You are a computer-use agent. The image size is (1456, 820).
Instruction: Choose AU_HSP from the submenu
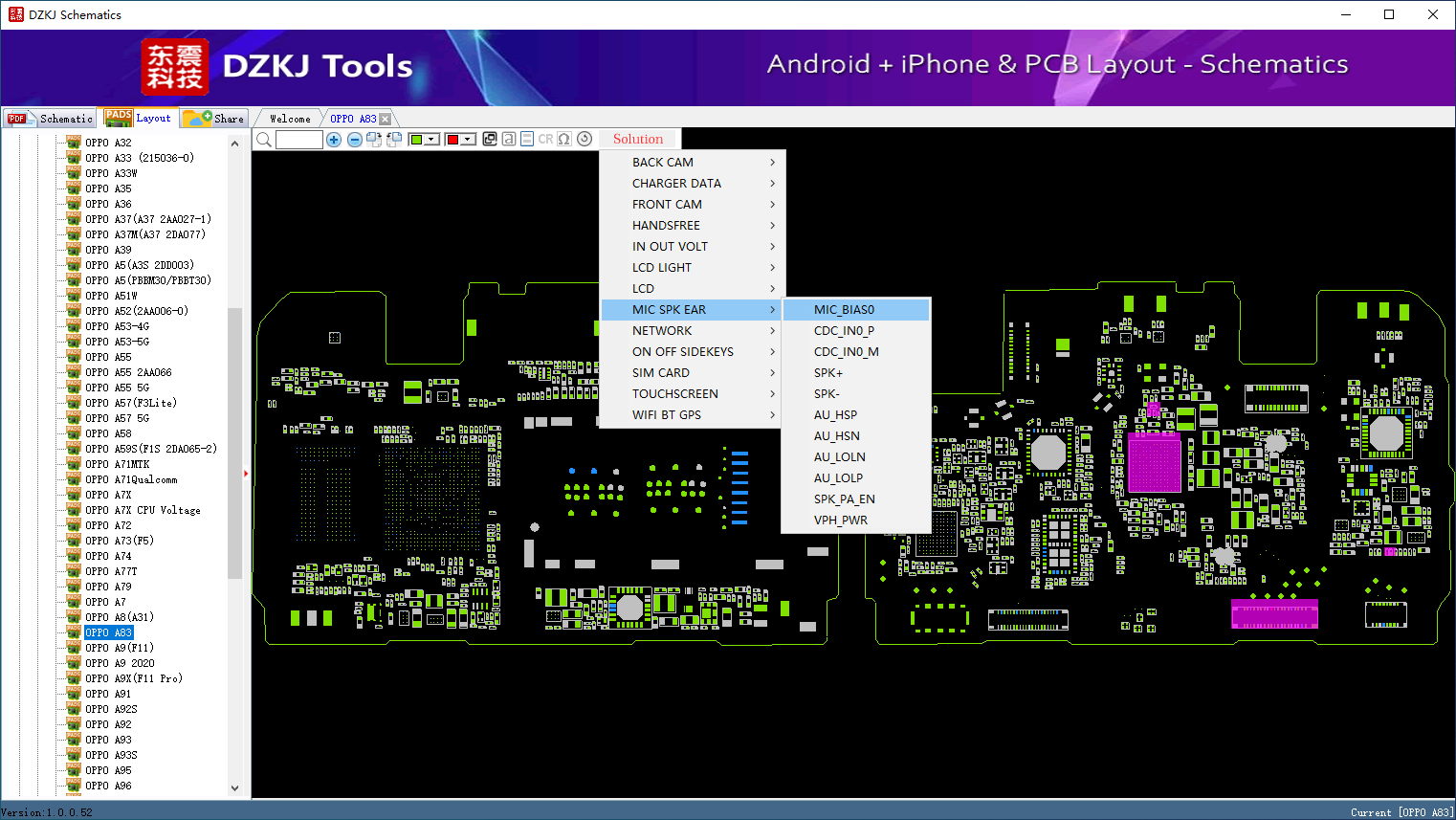pyautogui.click(x=856, y=415)
